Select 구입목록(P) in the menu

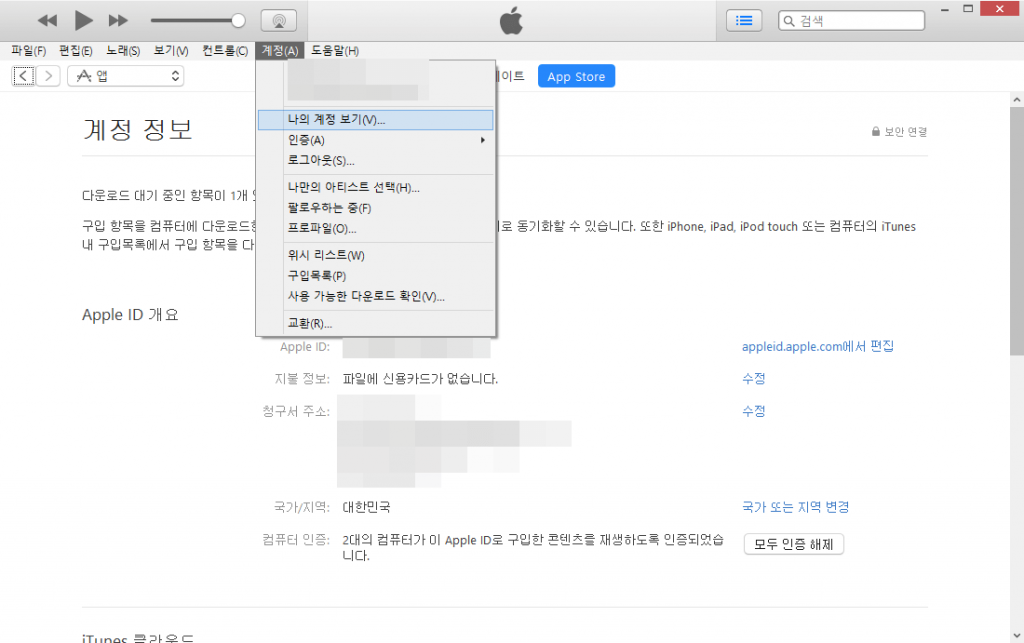coord(317,276)
